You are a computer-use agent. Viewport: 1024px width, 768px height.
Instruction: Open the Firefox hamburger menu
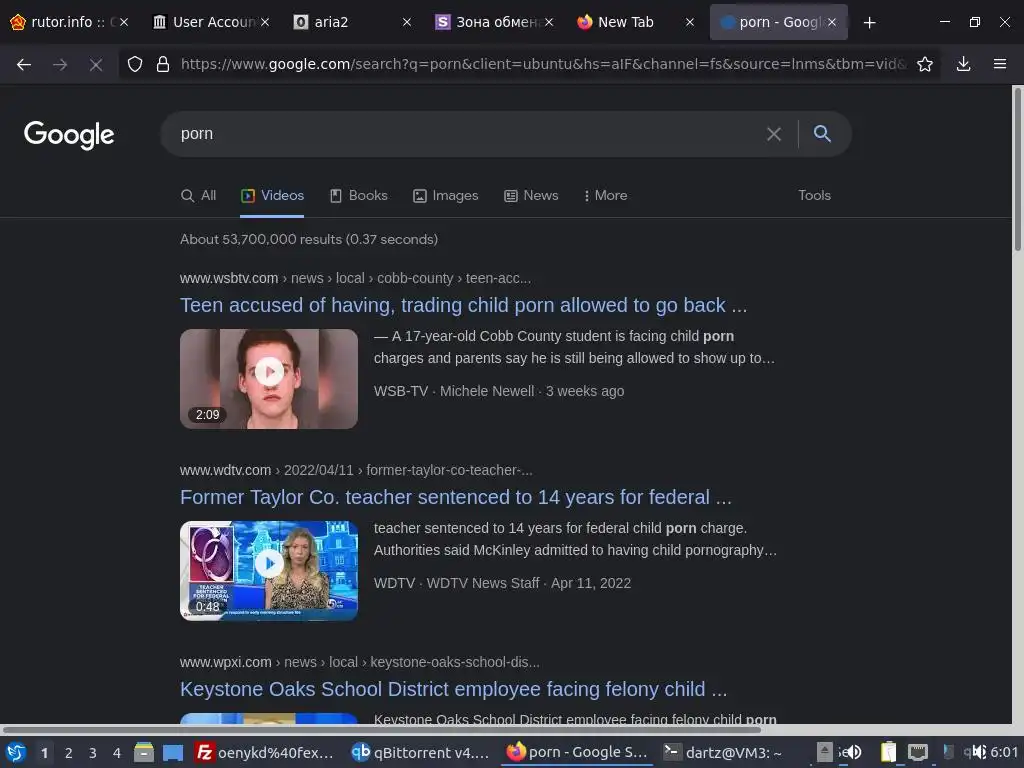(x=999, y=64)
